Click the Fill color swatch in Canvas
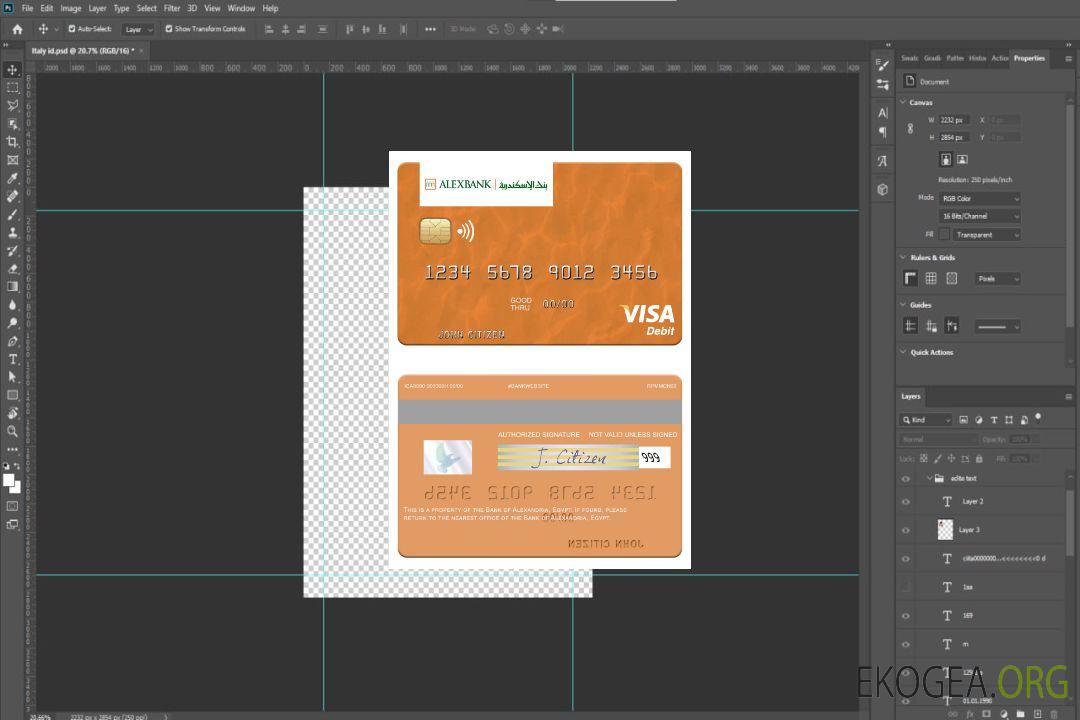 click(944, 235)
